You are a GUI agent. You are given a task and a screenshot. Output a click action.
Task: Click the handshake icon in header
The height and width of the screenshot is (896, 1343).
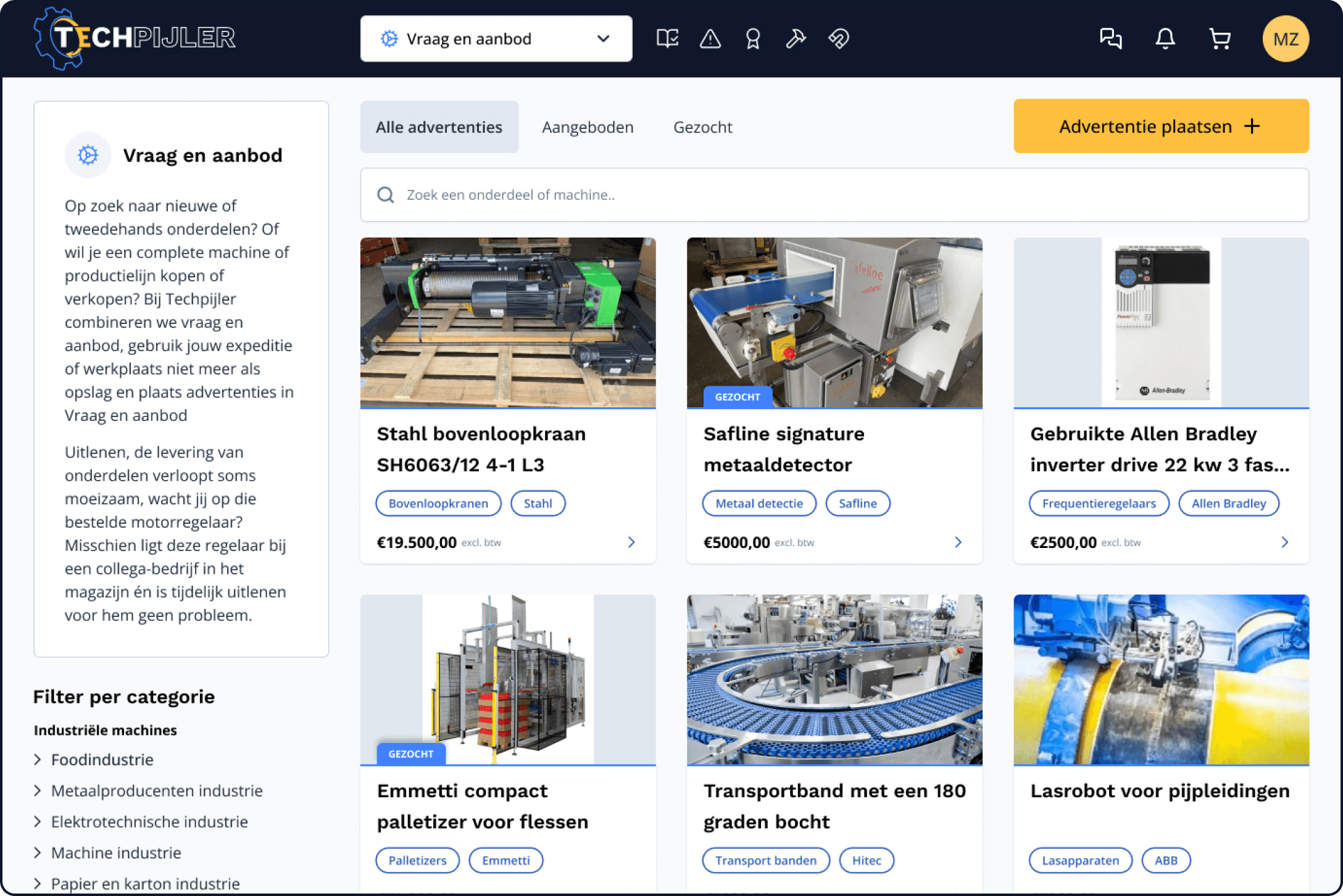point(838,39)
